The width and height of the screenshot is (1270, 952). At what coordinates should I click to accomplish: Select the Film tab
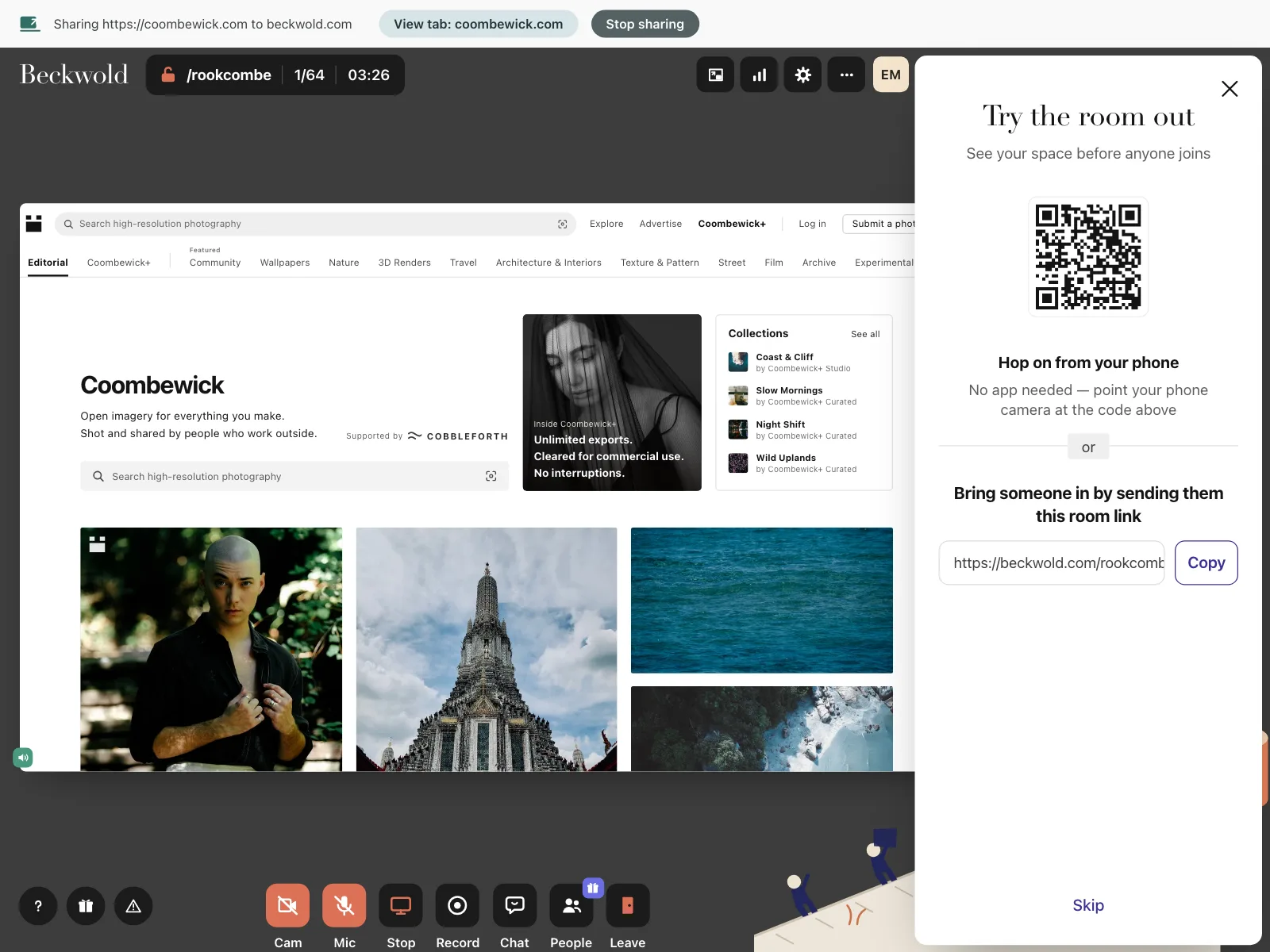(774, 263)
